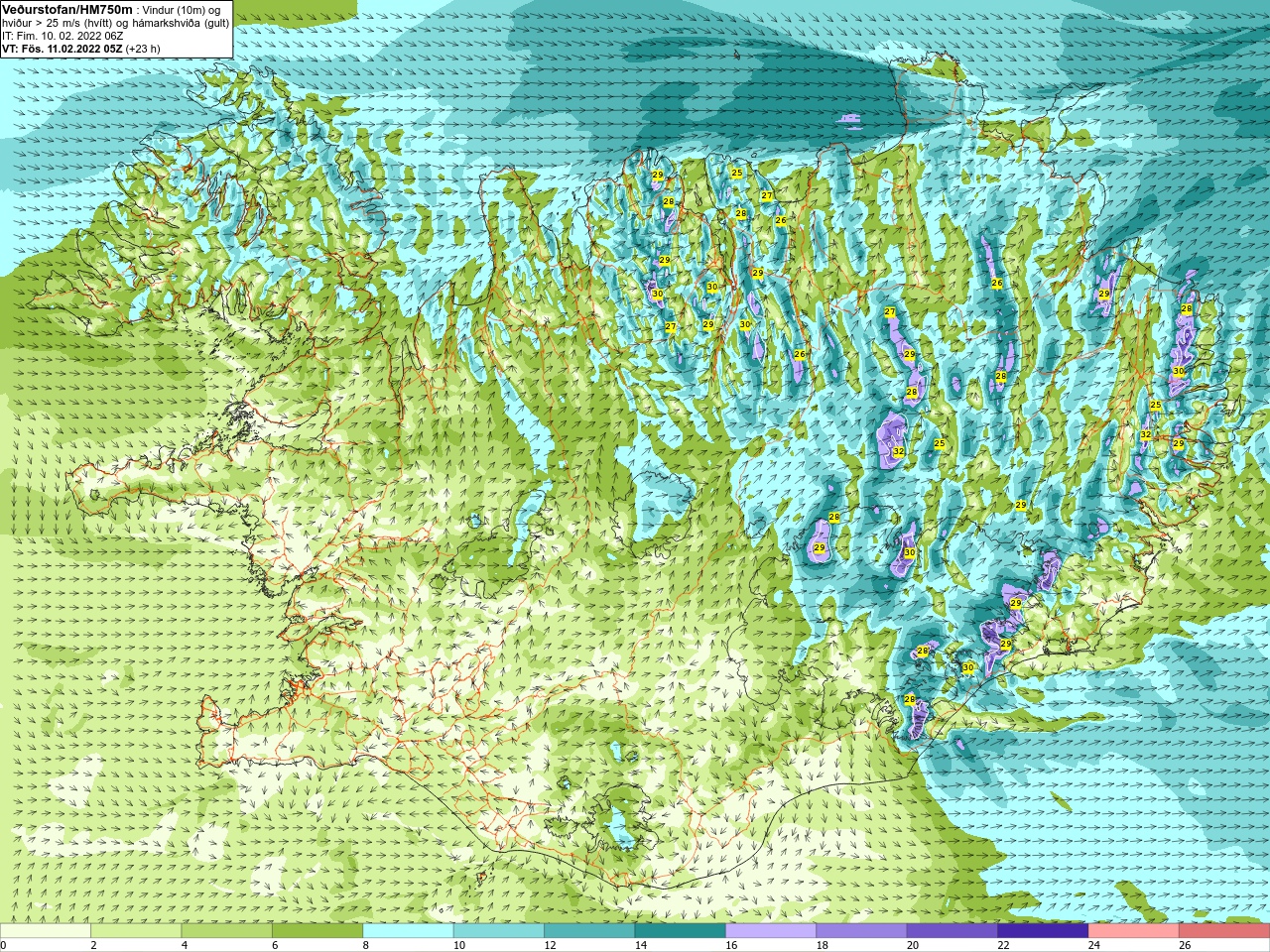Click the '0' tick label on the wind scale

pyautogui.click(x=3, y=945)
